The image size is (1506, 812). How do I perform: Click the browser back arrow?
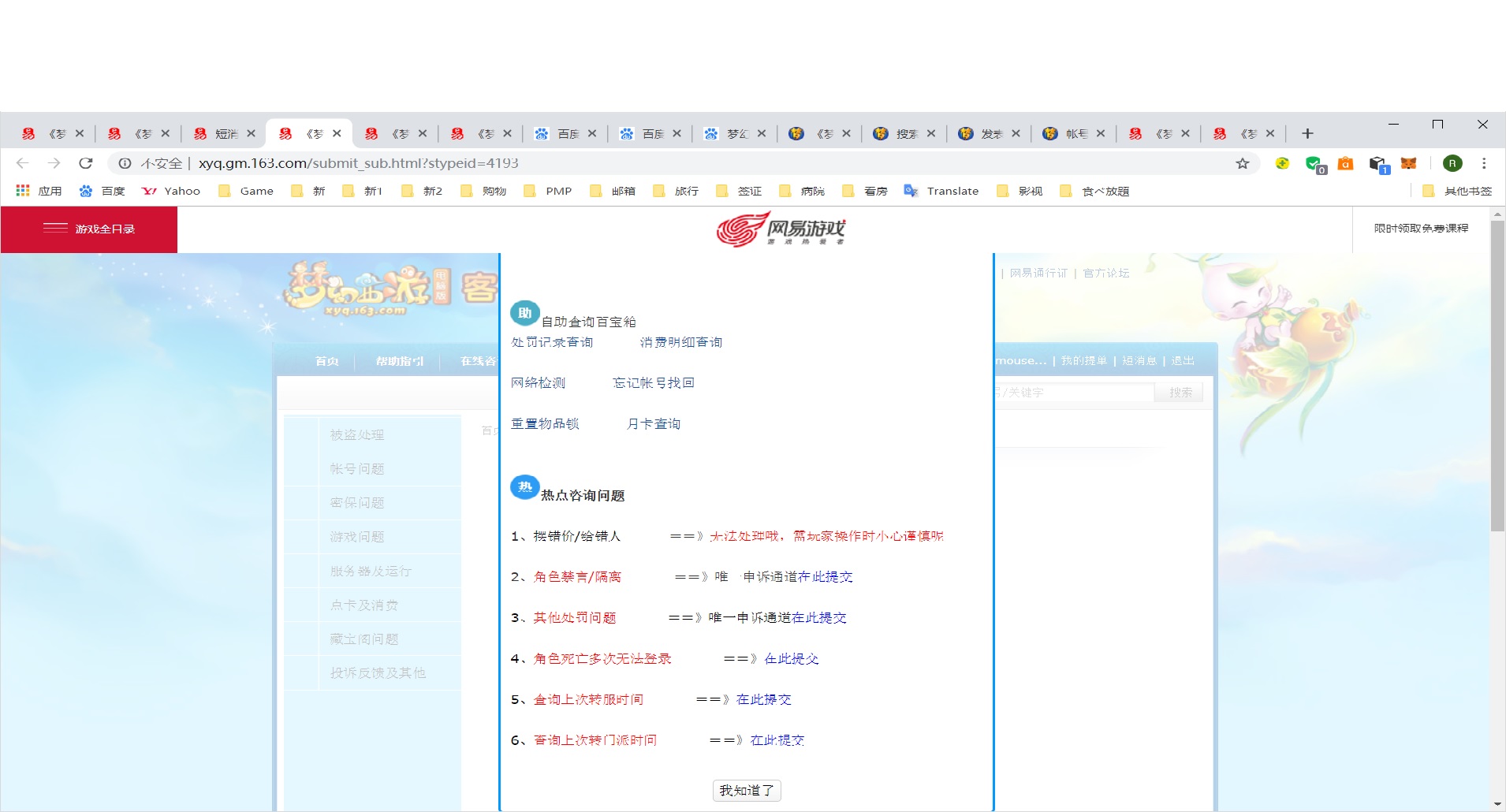[22, 163]
